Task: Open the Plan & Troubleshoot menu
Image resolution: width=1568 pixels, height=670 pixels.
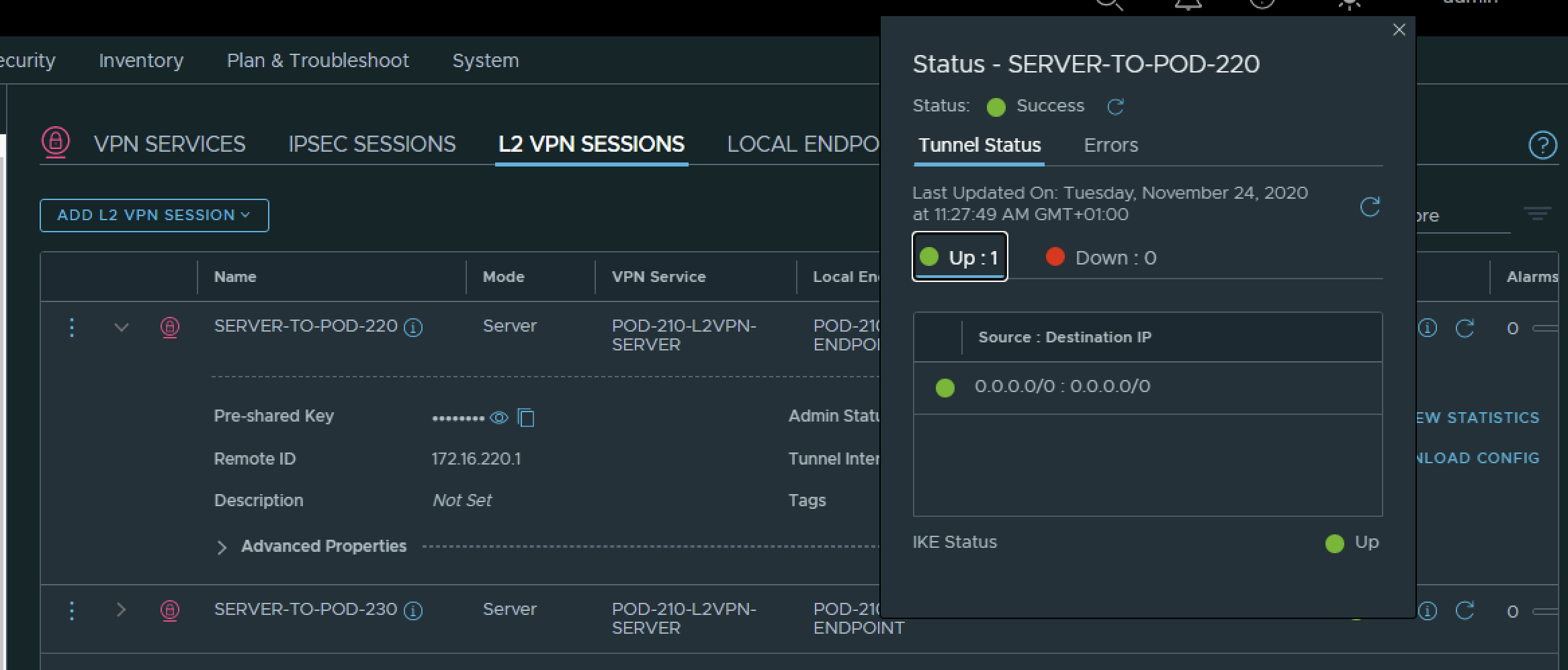Action: (318, 61)
